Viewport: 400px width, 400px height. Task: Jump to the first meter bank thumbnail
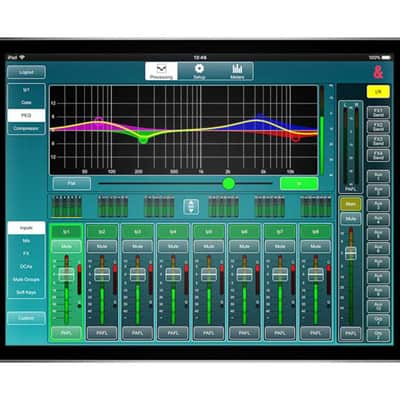pyautogui.click(x=67, y=206)
